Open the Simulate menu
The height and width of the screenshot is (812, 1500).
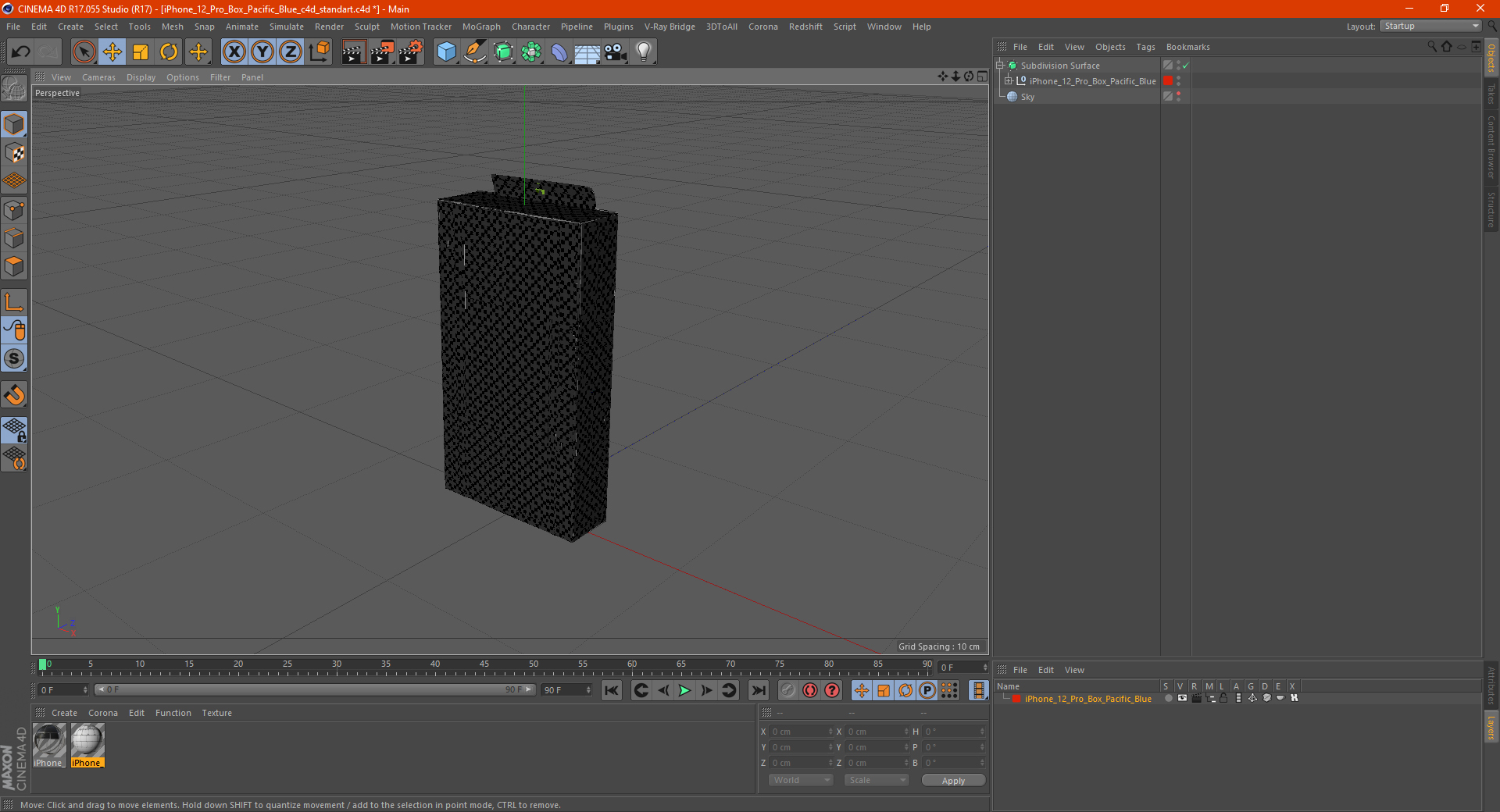[x=287, y=27]
